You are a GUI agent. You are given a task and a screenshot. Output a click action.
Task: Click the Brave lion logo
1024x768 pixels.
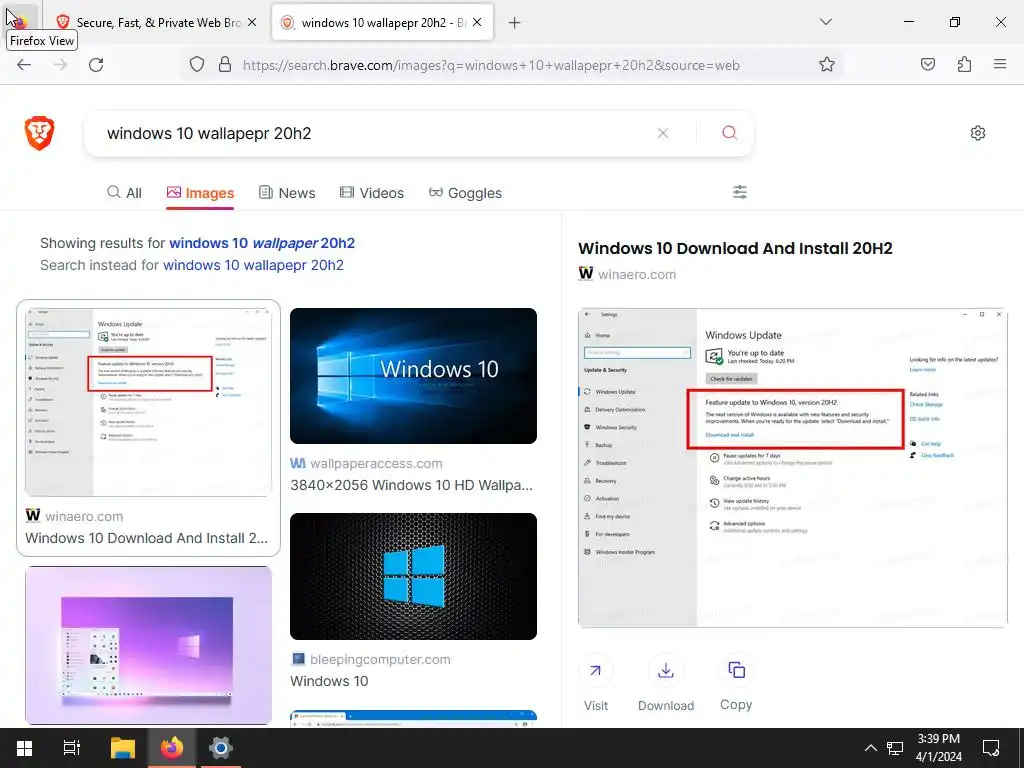(39, 133)
